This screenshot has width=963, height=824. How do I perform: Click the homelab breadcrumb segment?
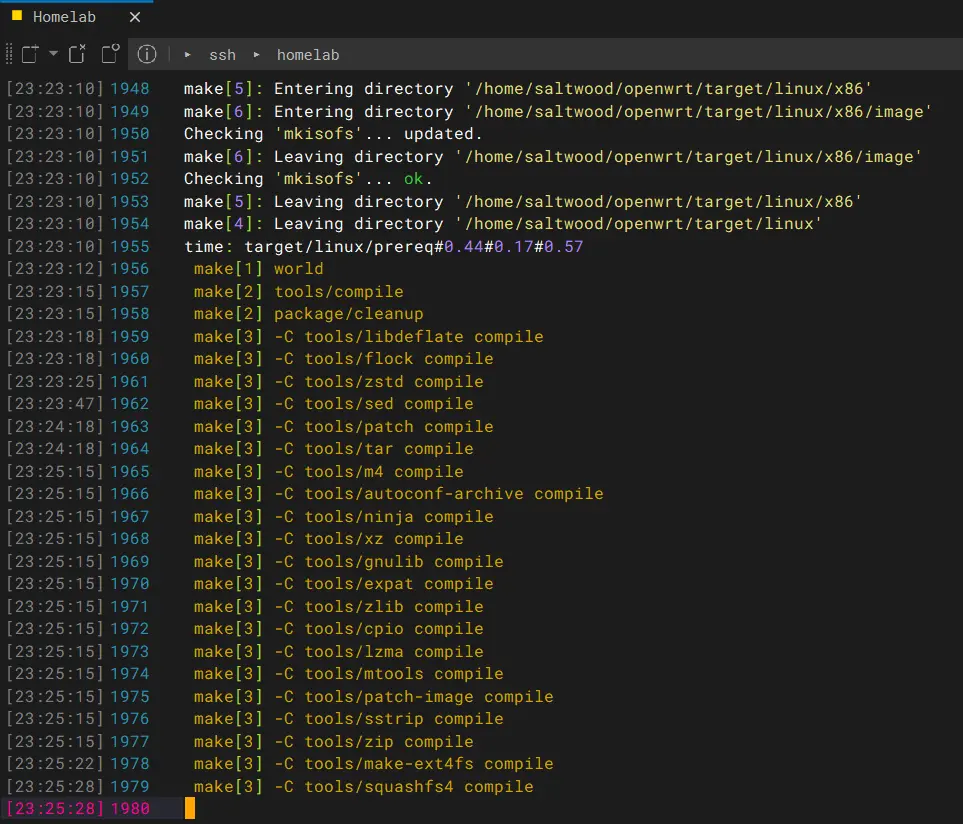pyautogui.click(x=307, y=55)
